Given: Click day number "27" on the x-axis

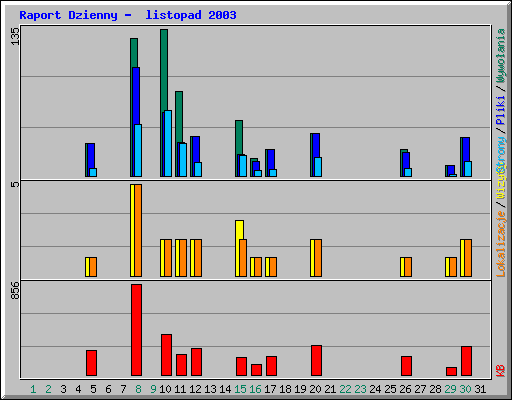Looking at the screenshot, I should tap(420, 389).
